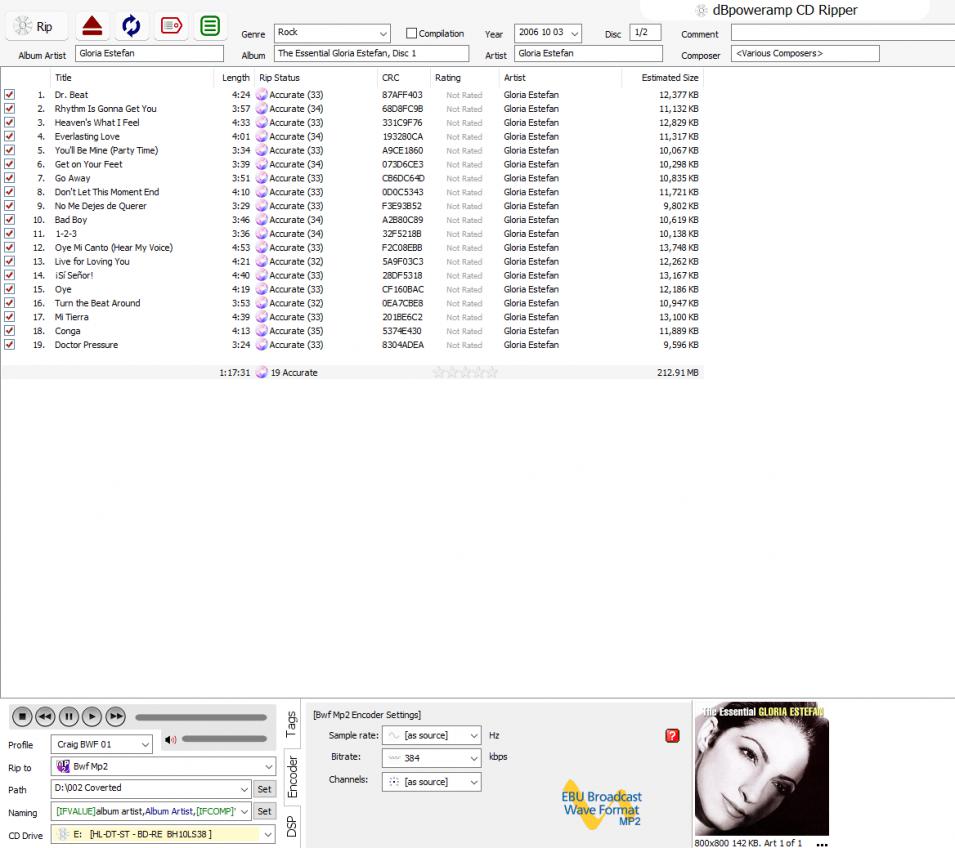
Task: Click the playback position slider
Action: click(x=200, y=717)
